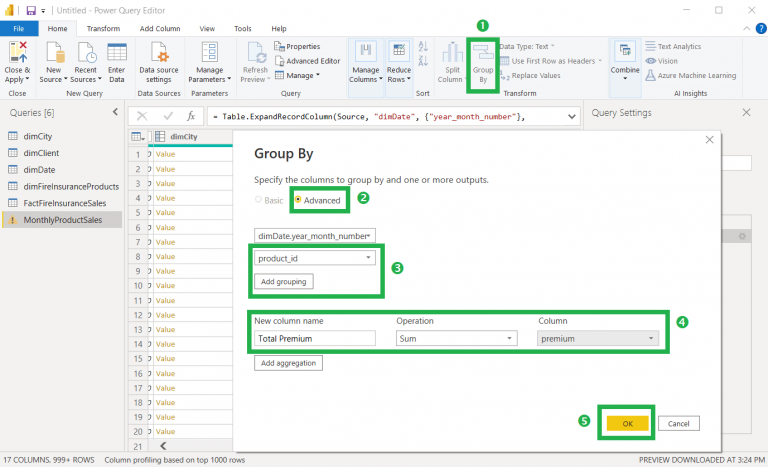
Task: Collapse the Queries pane
Action: (x=115, y=112)
